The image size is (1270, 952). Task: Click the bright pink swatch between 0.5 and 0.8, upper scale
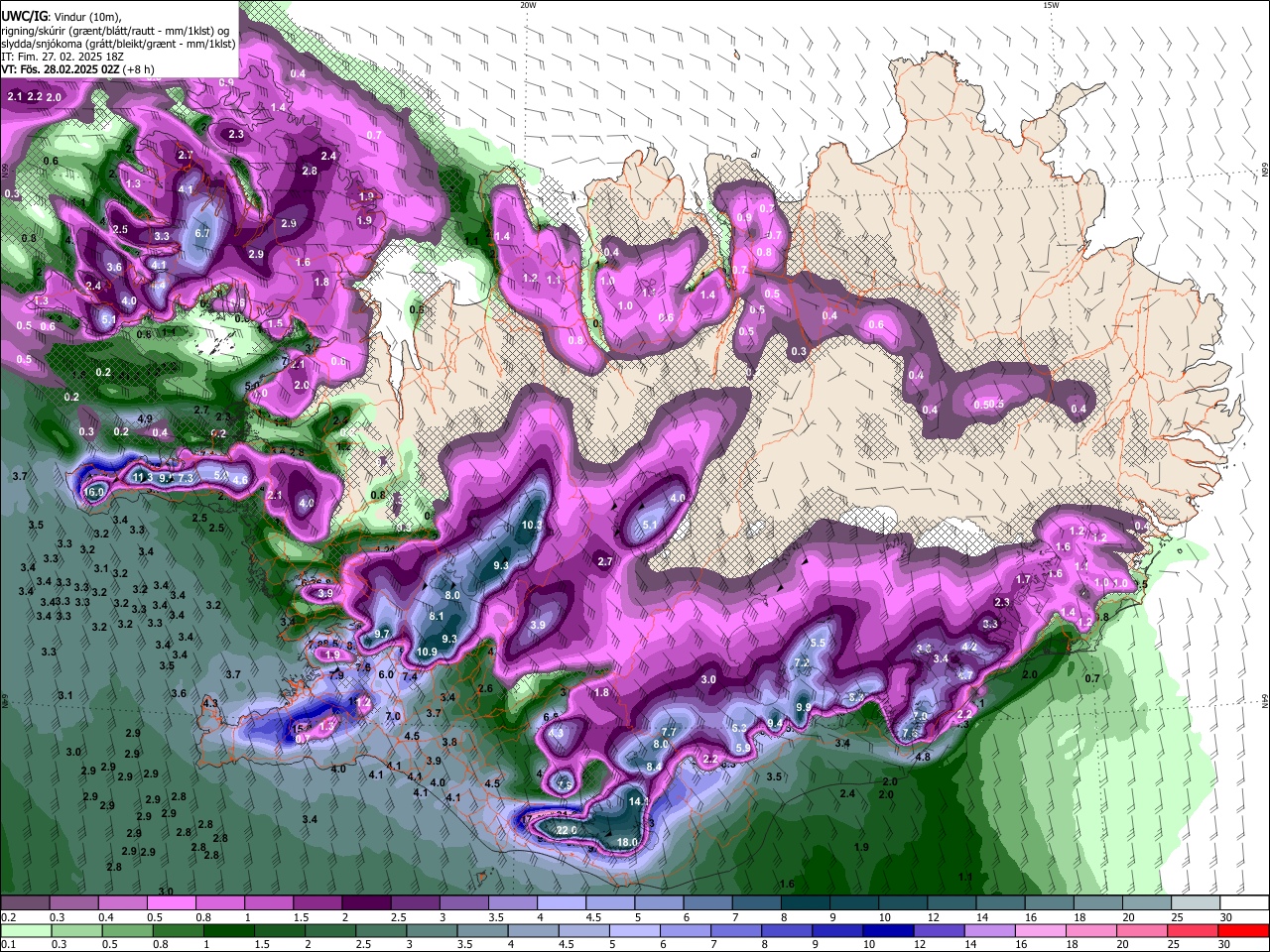pos(171,903)
